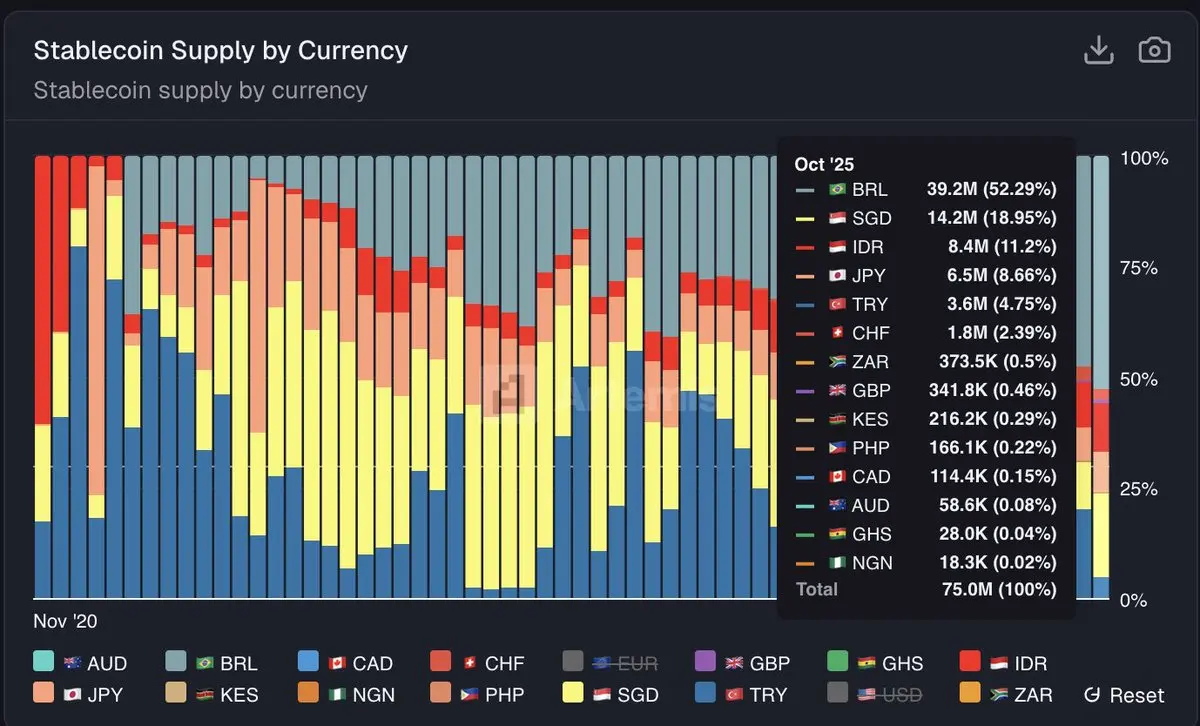Image resolution: width=1200 pixels, height=726 pixels.
Task: Click the Reset legend button
Action: [1124, 695]
